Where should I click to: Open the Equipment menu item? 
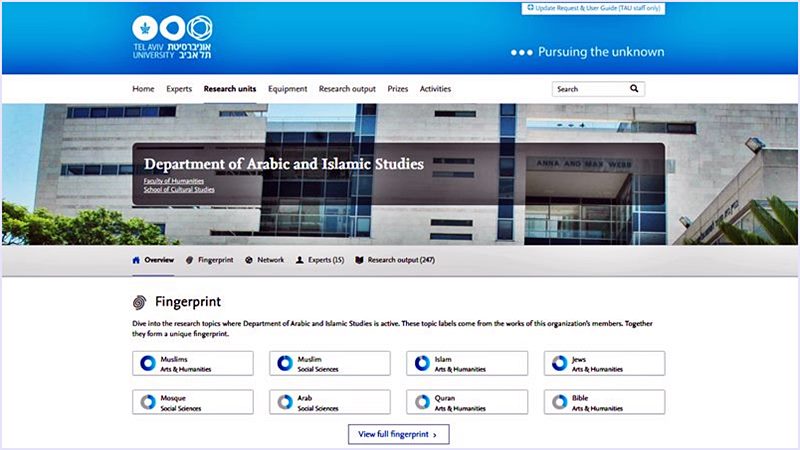click(x=287, y=89)
